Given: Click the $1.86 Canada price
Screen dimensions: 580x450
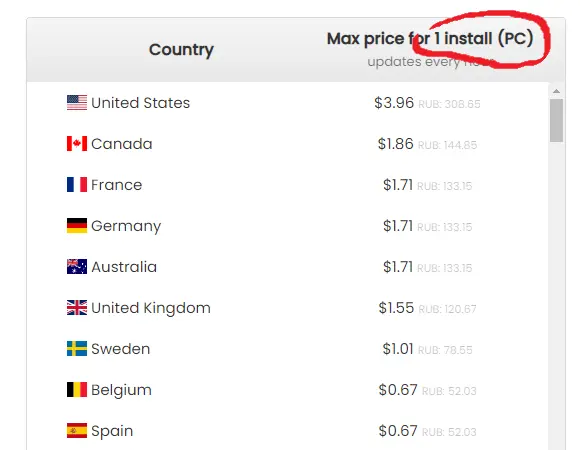Looking at the screenshot, I should coord(395,144).
